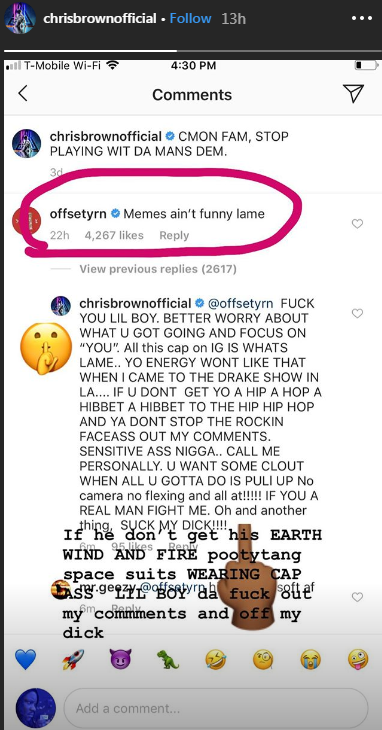Focus the Add a comment field
The width and height of the screenshot is (382, 730).
coord(216,709)
